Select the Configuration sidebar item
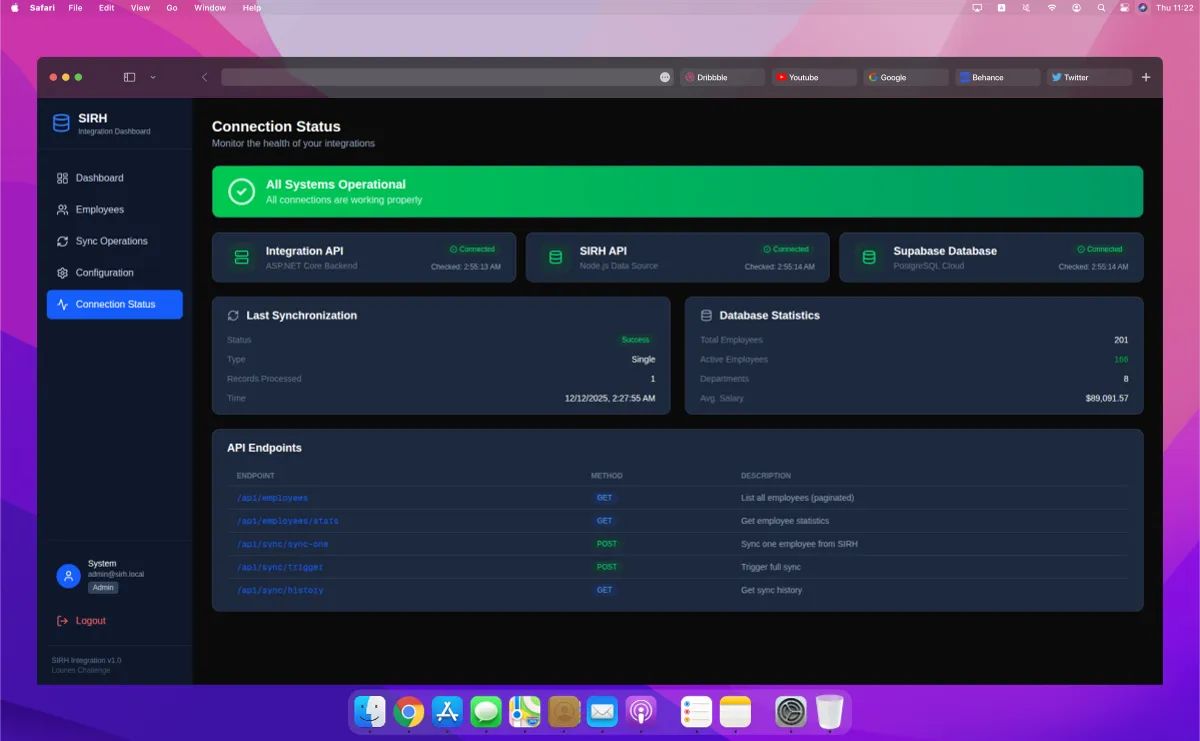1200x741 pixels. 104,273
